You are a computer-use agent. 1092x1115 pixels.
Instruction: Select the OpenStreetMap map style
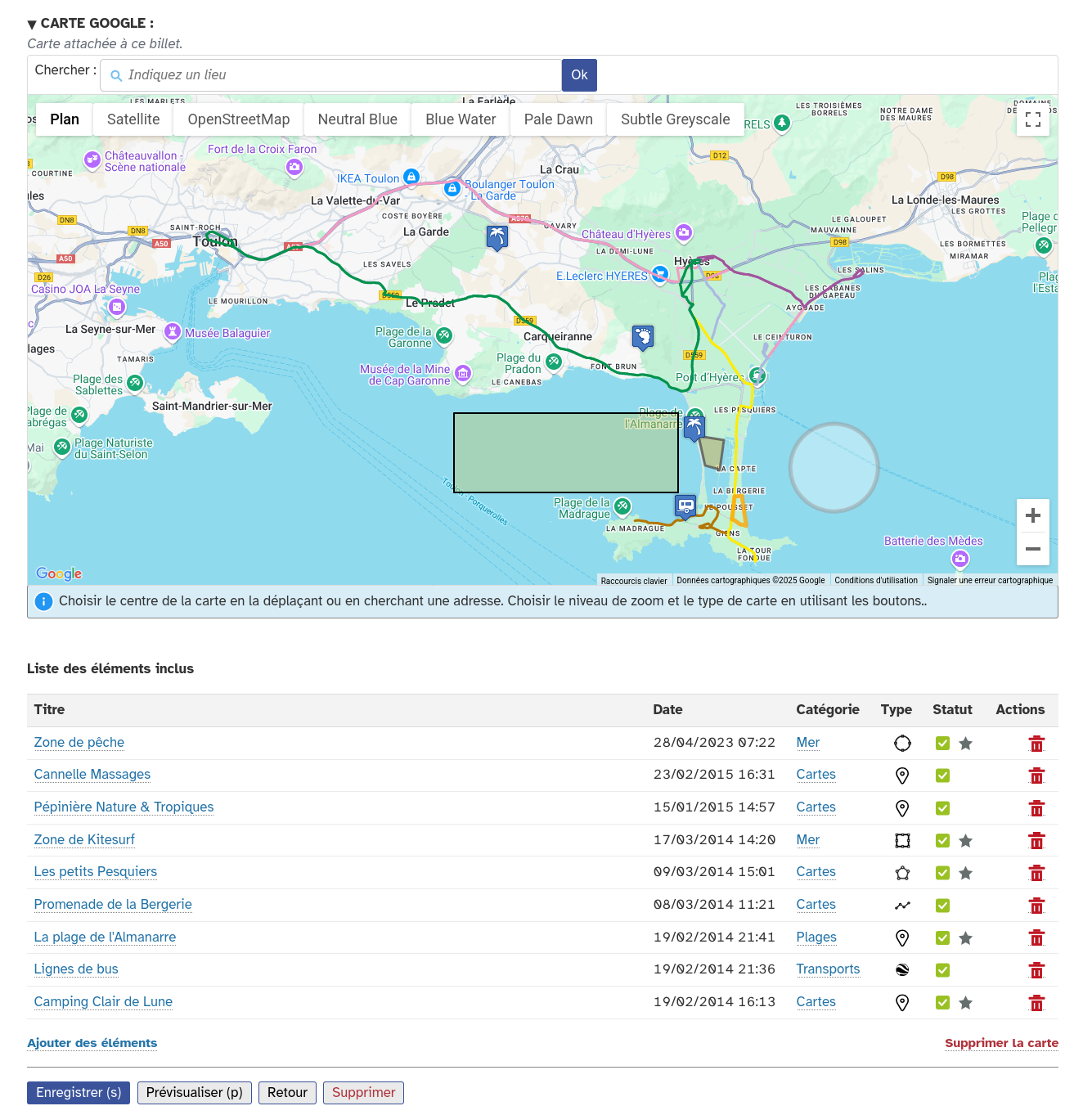pos(238,119)
